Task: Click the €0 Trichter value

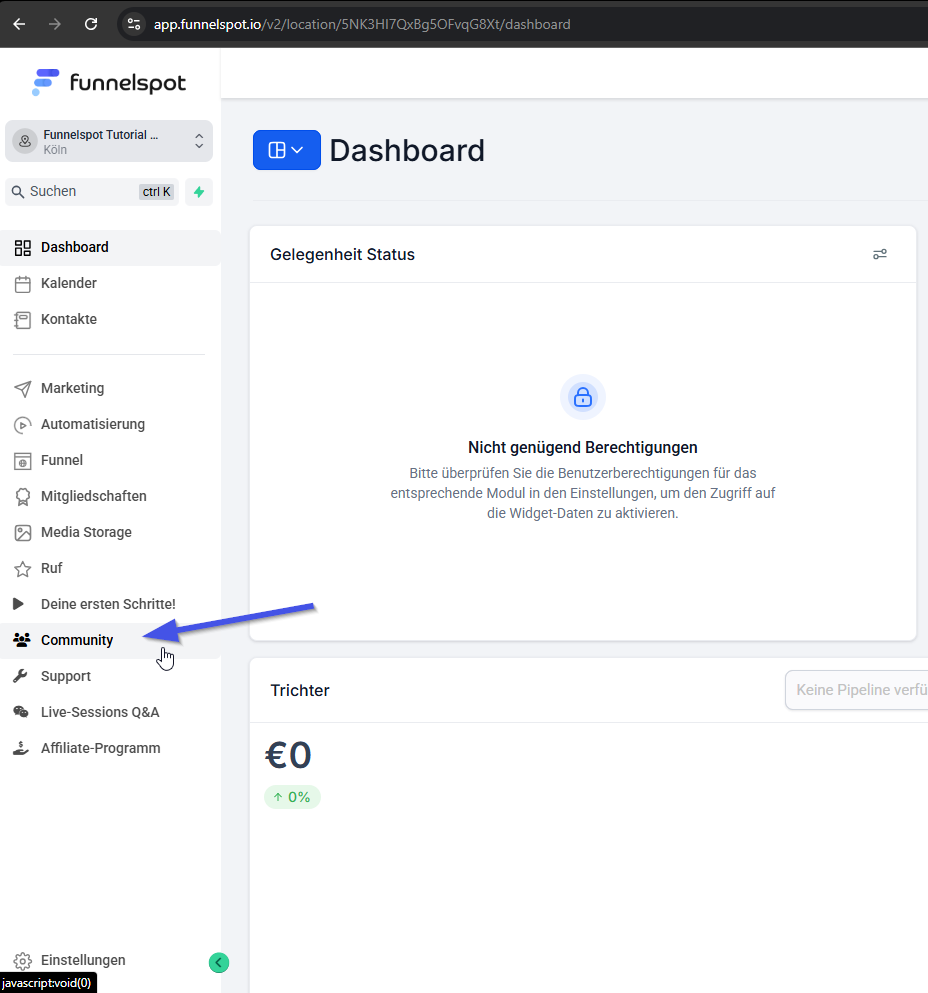Action: (x=288, y=755)
